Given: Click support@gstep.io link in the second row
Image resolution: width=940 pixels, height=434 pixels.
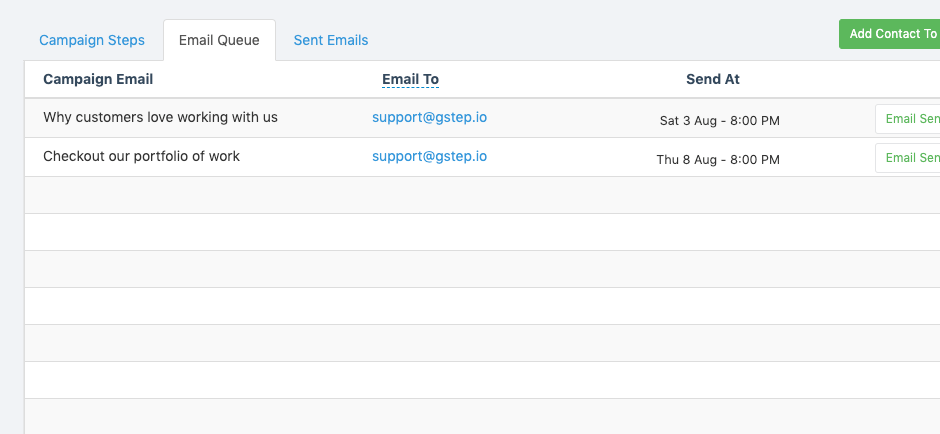Looking at the screenshot, I should click(430, 156).
